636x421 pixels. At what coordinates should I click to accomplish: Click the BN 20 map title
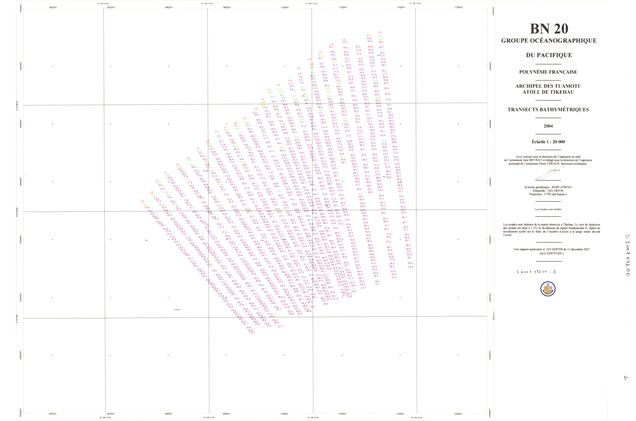click(x=547, y=26)
